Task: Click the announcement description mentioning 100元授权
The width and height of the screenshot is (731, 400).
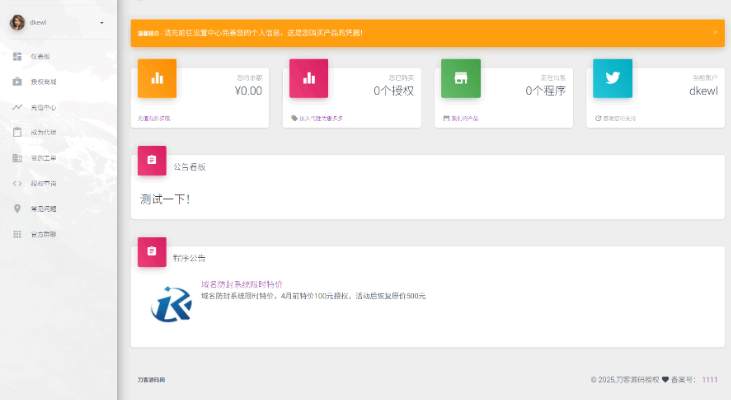Action: pyautogui.click(x=313, y=296)
